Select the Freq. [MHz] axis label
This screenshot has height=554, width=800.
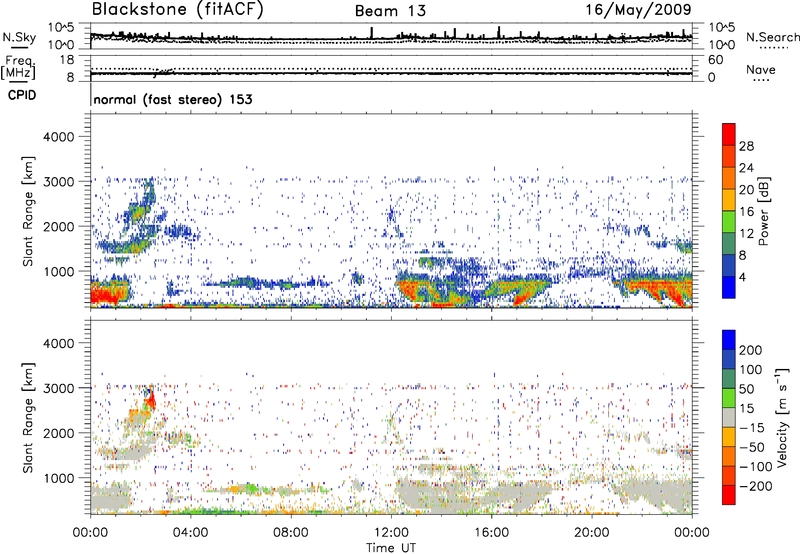pos(19,68)
